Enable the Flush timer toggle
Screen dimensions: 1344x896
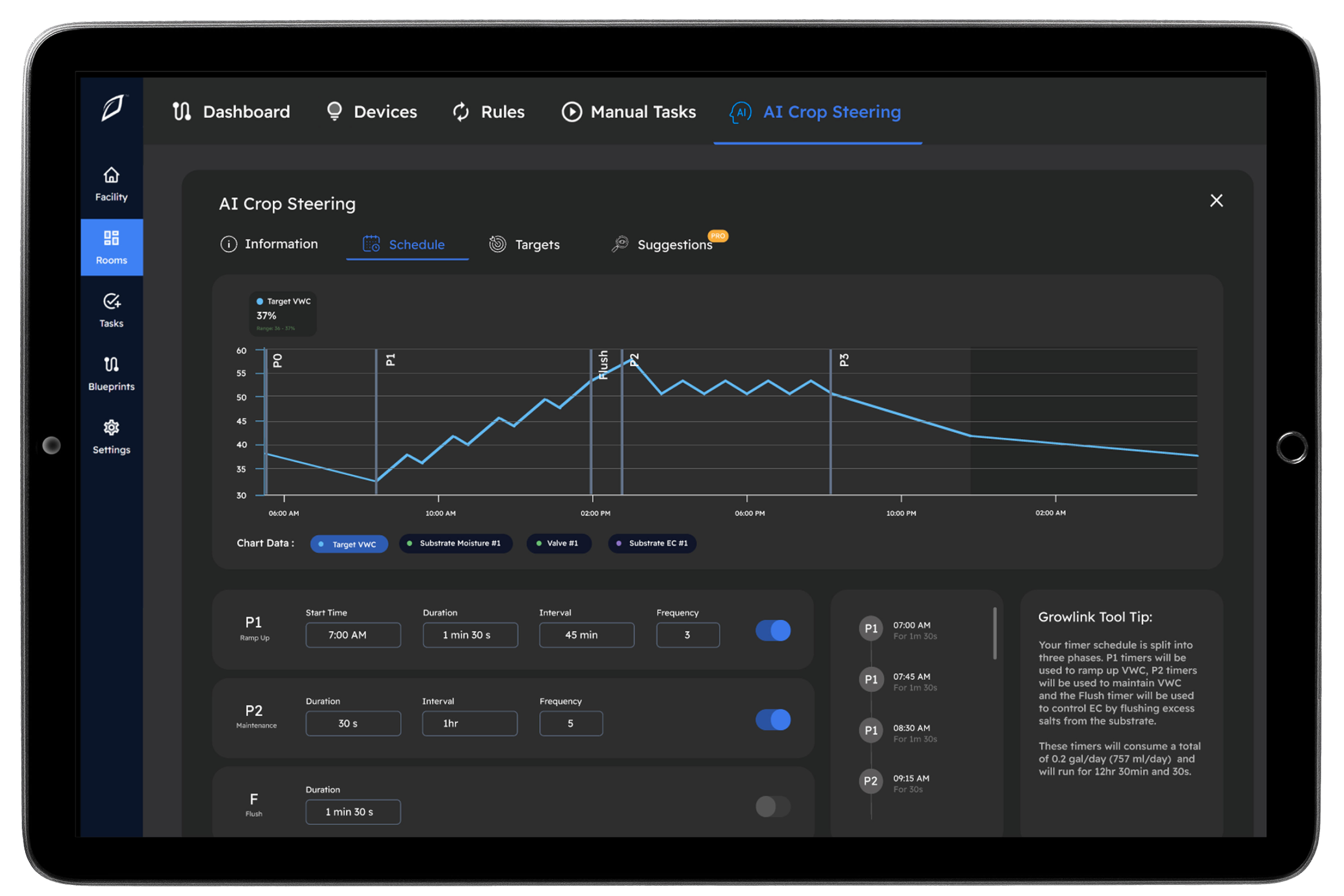(773, 806)
